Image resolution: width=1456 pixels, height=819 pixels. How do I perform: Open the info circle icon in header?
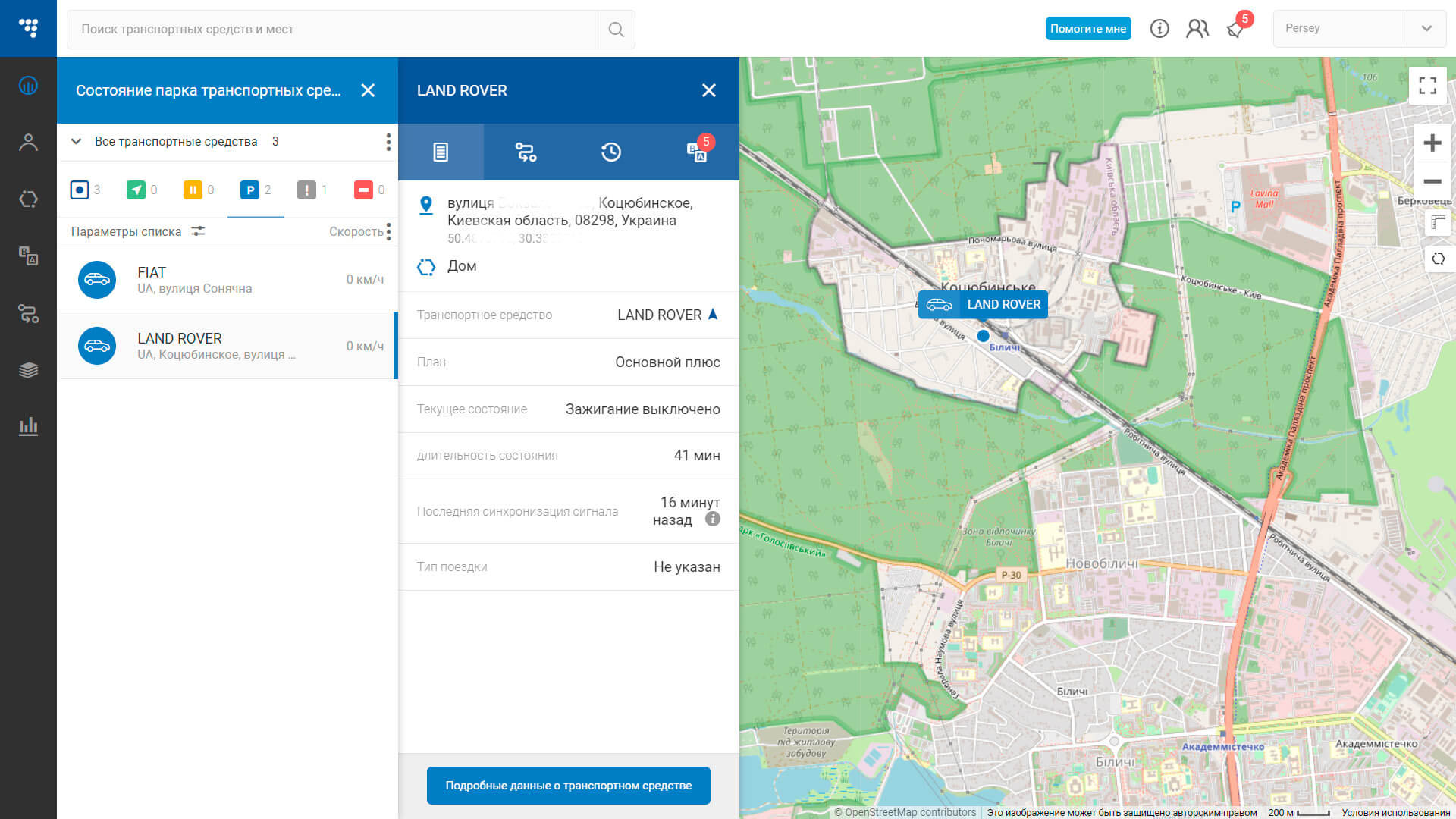tap(1159, 29)
